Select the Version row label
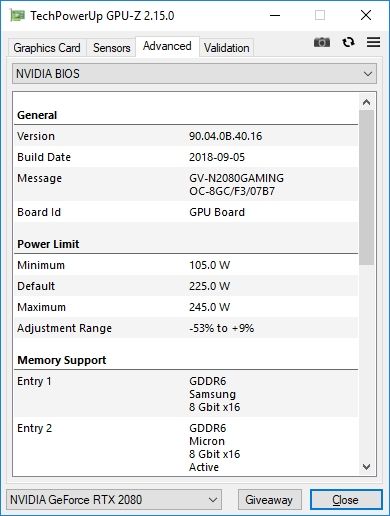Image resolution: width=390 pixels, height=516 pixels. [x=36, y=136]
